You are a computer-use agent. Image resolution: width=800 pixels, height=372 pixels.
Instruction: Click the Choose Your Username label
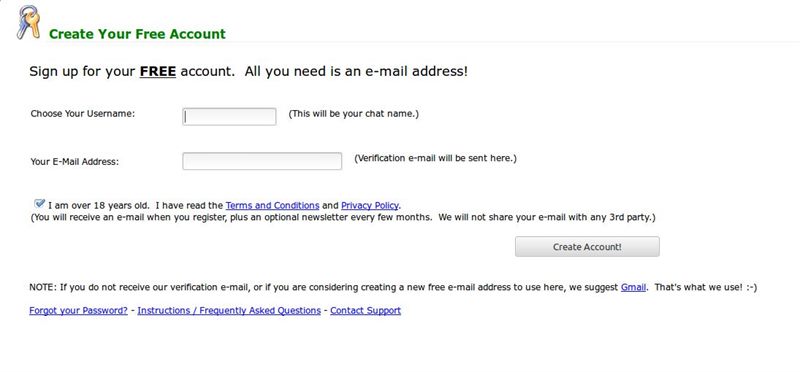(83, 114)
